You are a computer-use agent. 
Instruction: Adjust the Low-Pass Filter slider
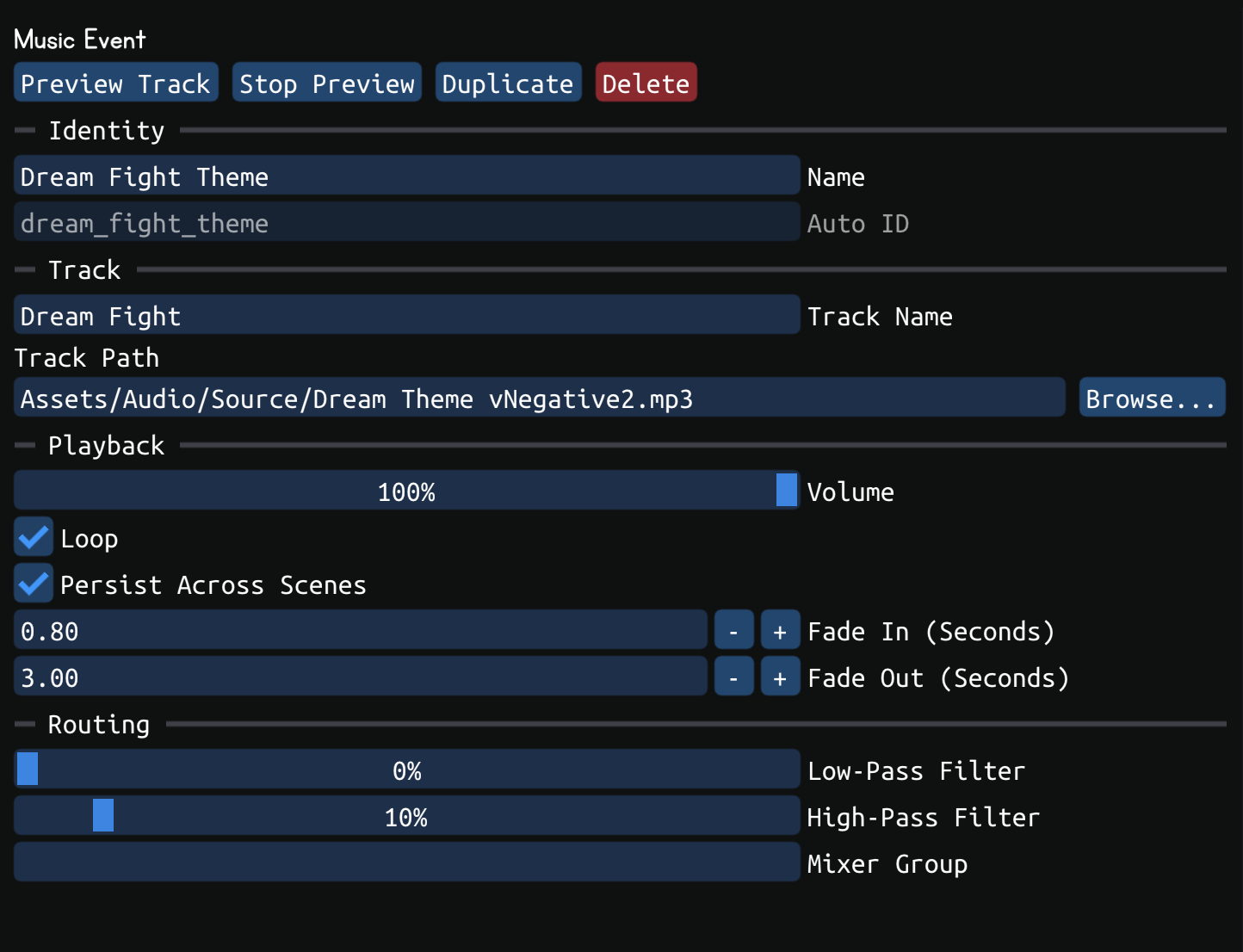(407, 770)
